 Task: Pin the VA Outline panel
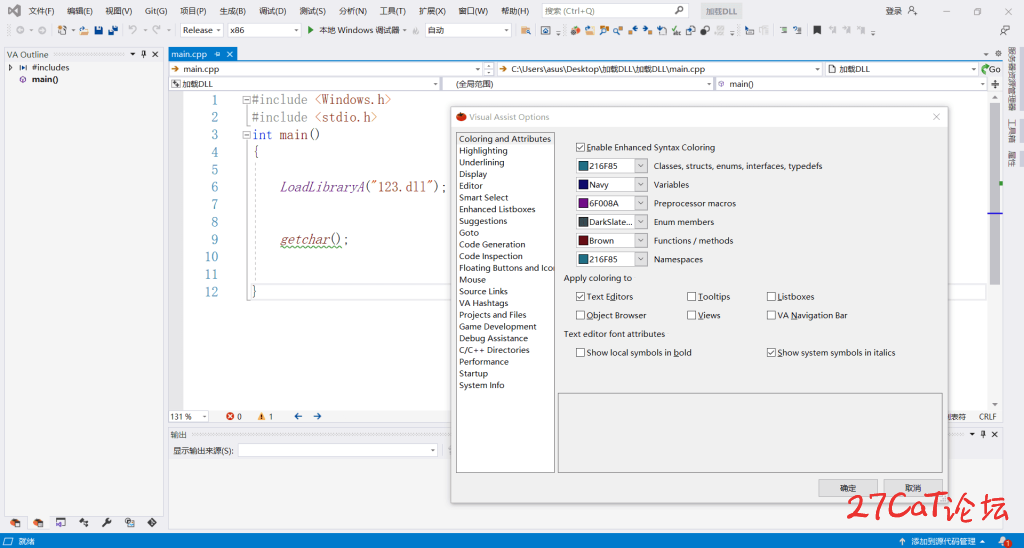point(143,54)
